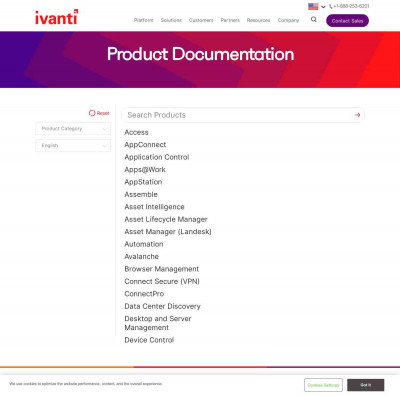Select Data Center Discovery
Viewport: 400px width, 396px height.
pos(162,306)
